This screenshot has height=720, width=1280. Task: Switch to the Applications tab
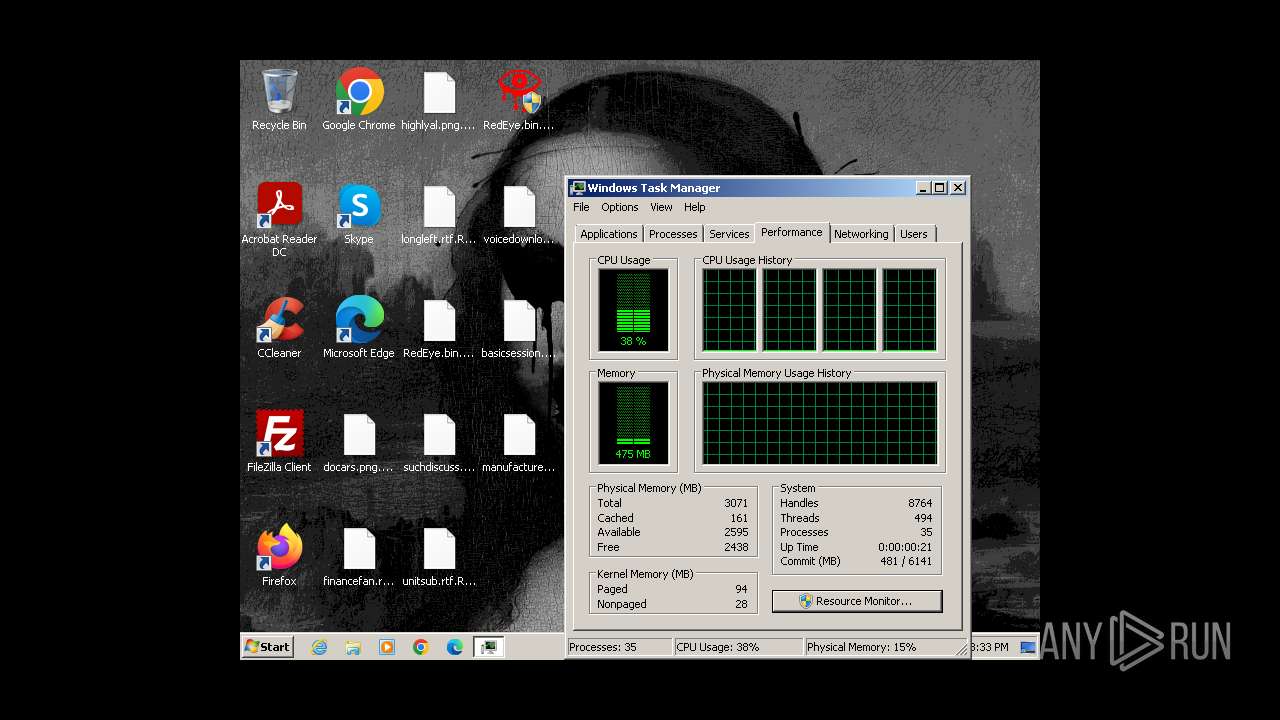tap(609, 234)
